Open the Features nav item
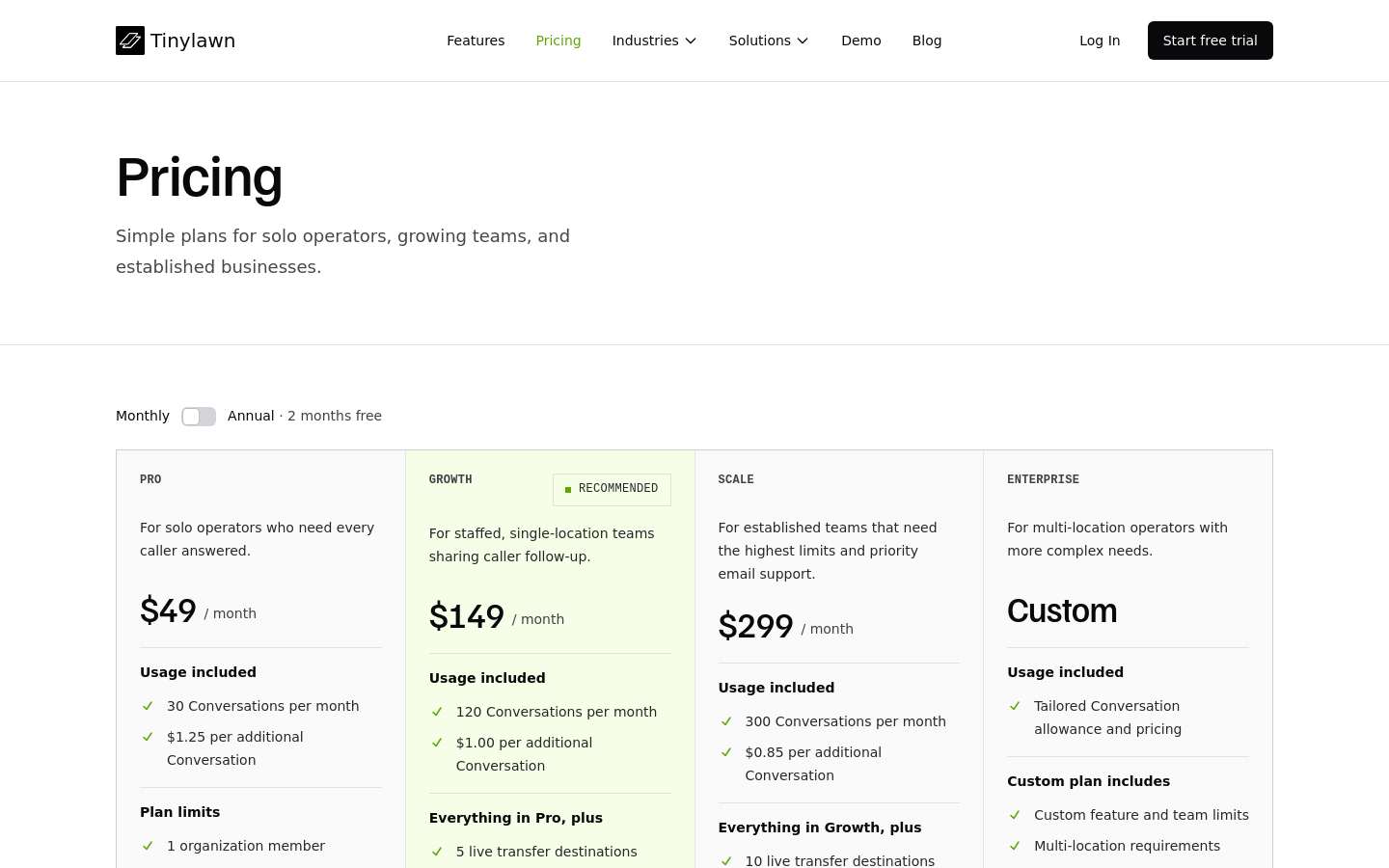1389x868 pixels. (476, 41)
